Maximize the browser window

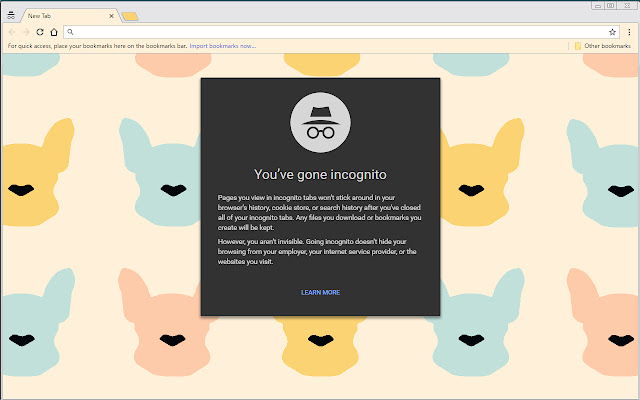point(611,5)
